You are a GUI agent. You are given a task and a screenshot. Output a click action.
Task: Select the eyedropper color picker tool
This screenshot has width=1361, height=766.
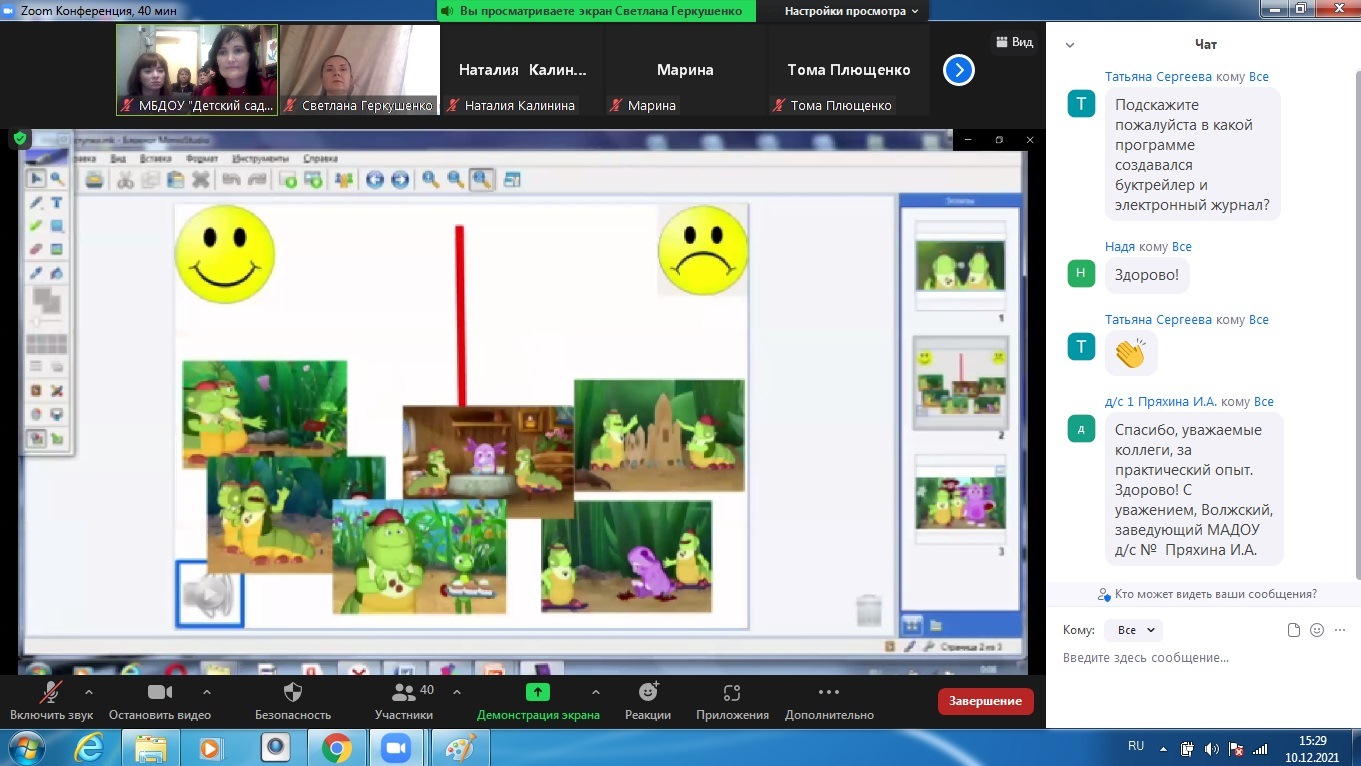click(x=36, y=272)
